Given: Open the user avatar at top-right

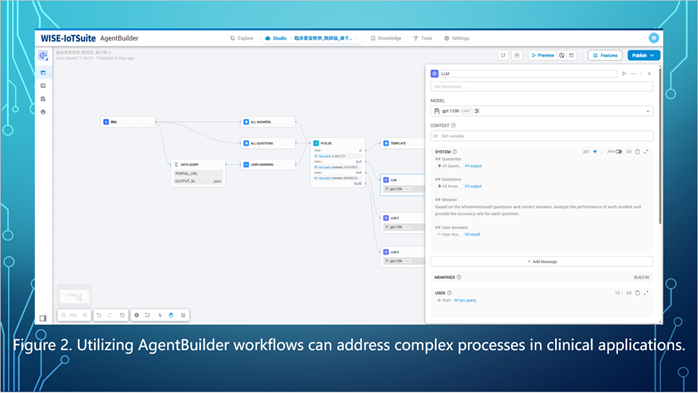Looking at the screenshot, I should (x=653, y=38).
